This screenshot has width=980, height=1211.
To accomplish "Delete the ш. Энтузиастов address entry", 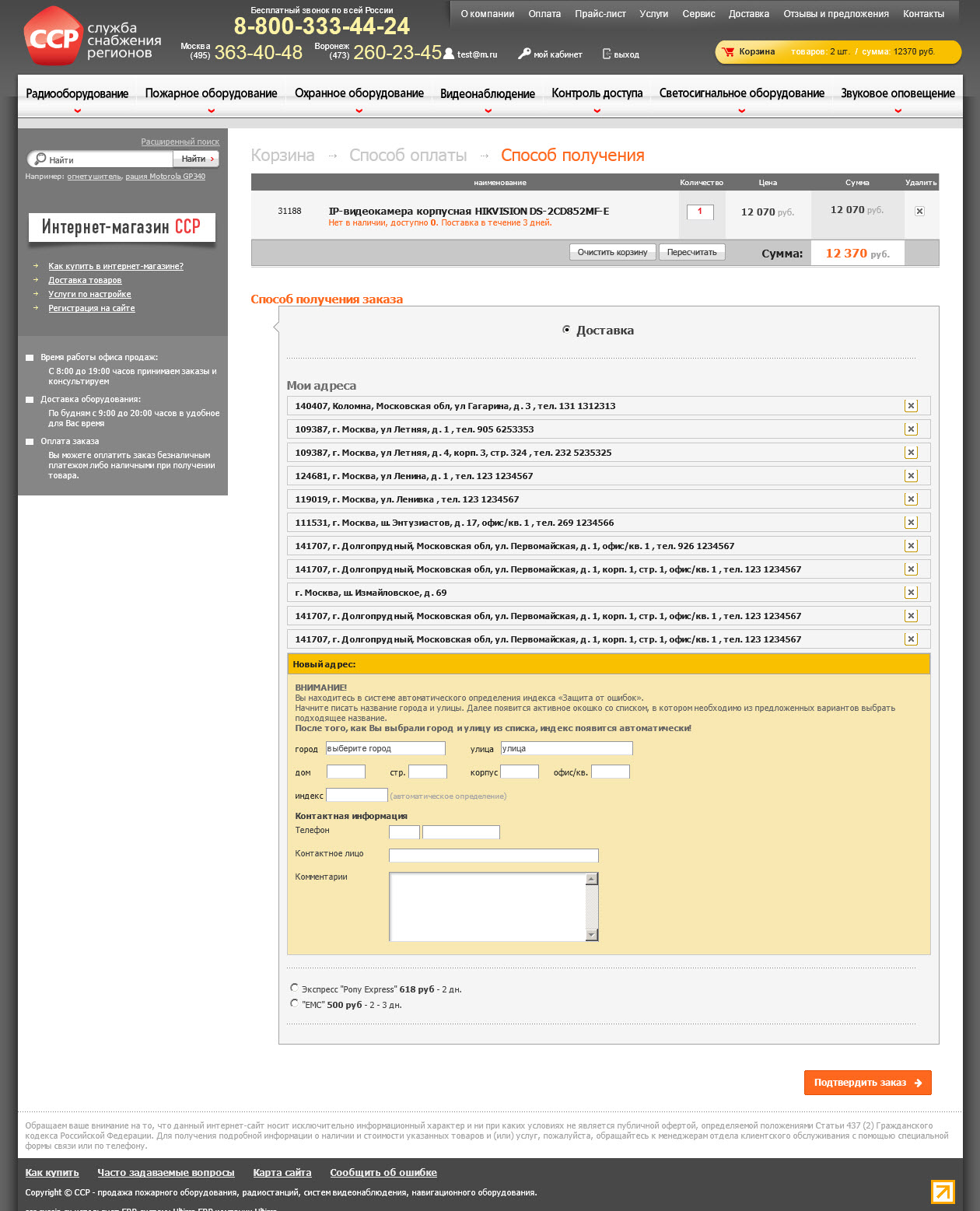I will point(911,523).
